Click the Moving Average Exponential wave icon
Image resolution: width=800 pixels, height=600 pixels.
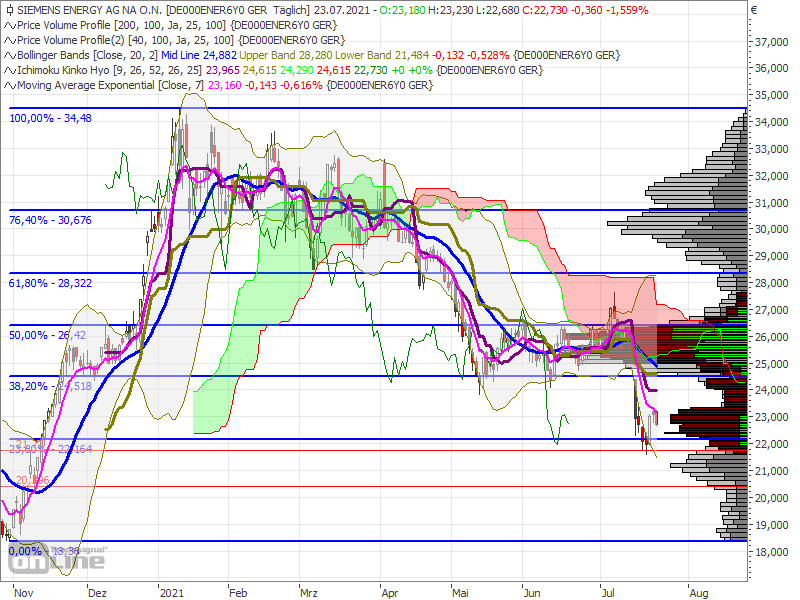coord(10,85)
